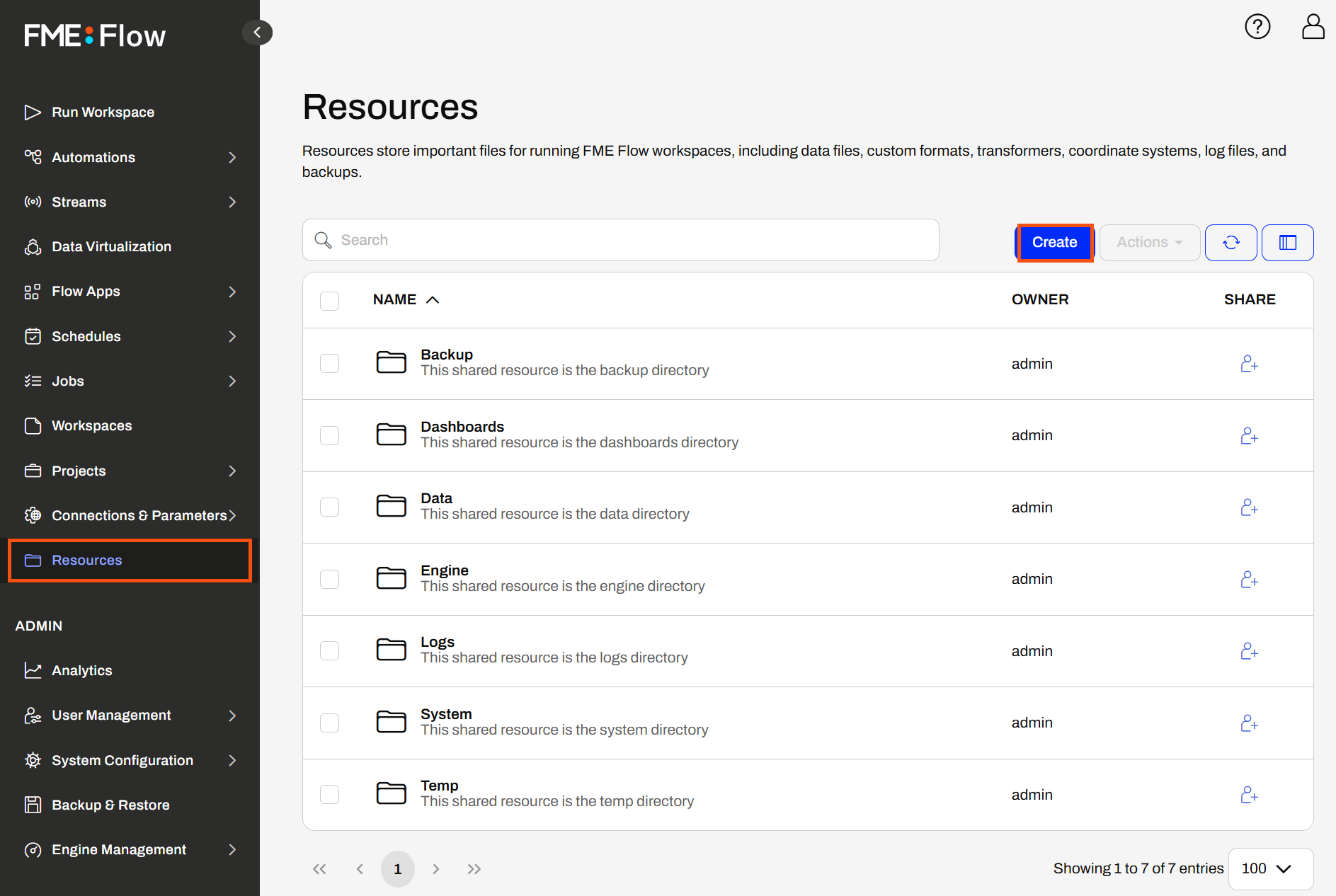This screenshot has width=1336, height=896.
Task: Click inside the Search field
Action: coord(620,240)
